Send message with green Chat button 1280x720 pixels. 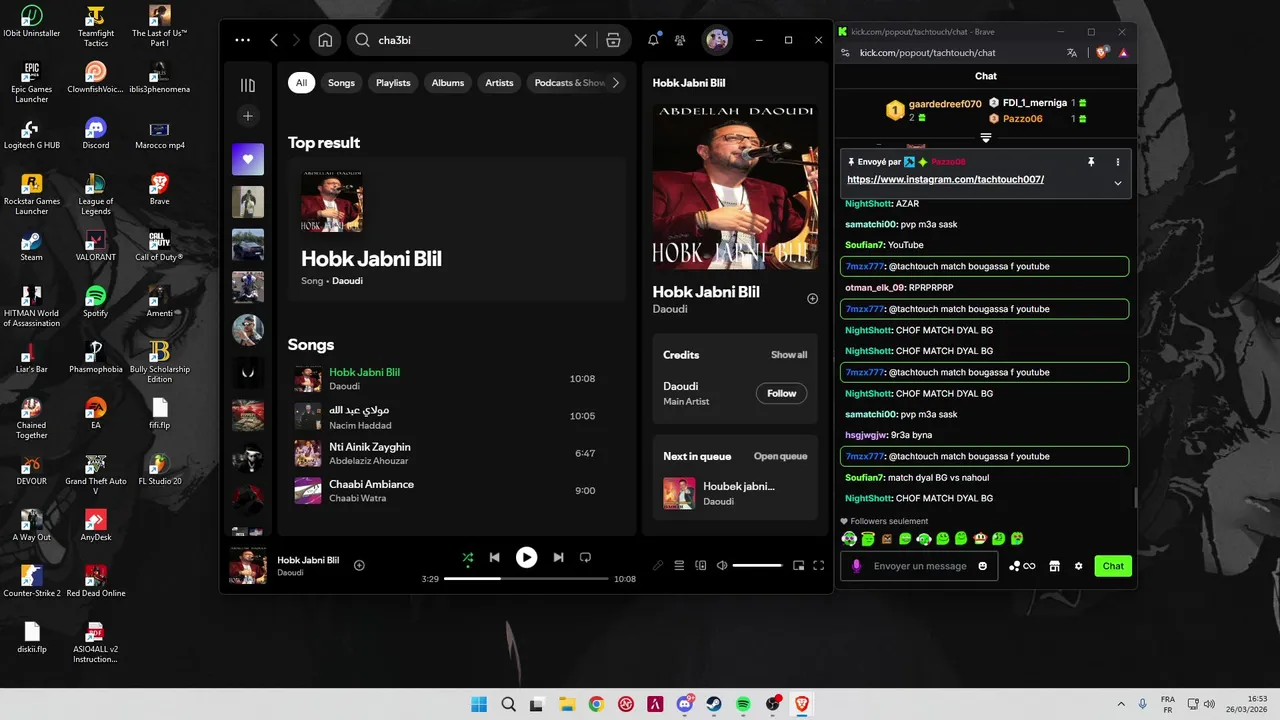1113,566
